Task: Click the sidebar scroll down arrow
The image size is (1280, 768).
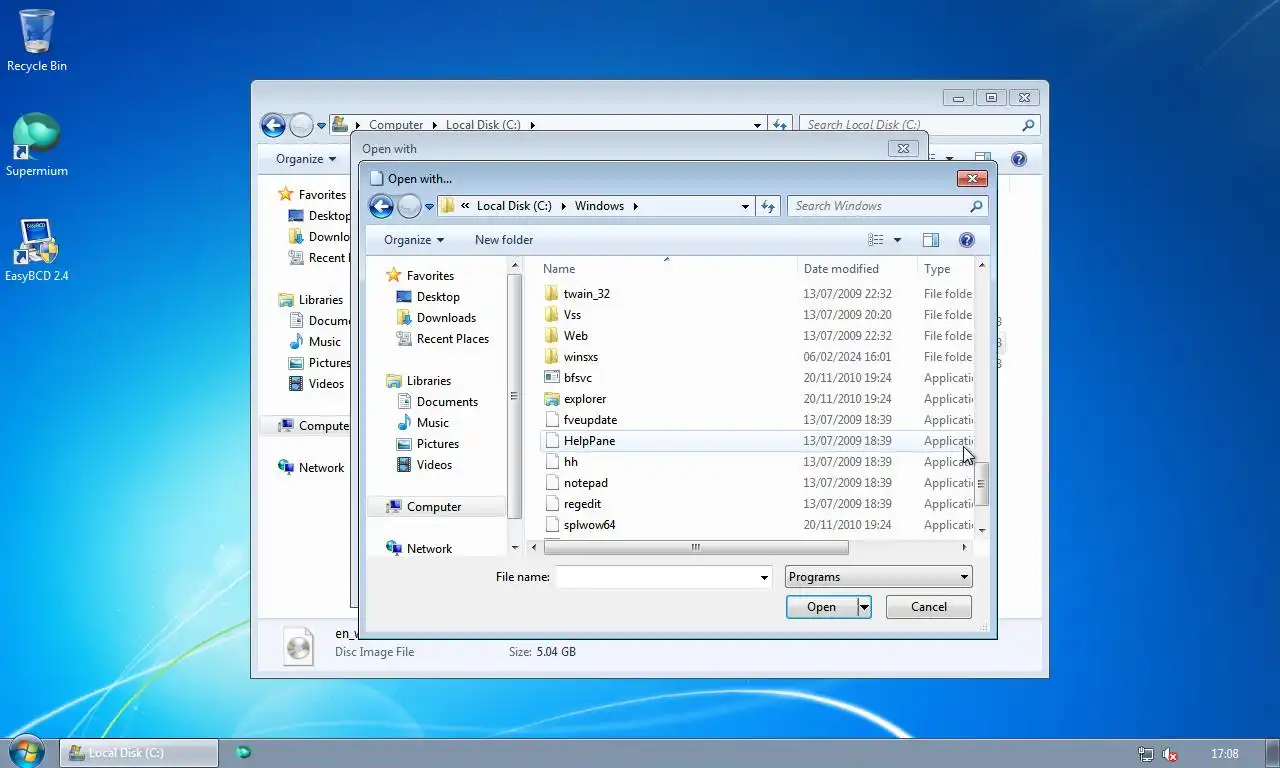Action: (516, 548)
